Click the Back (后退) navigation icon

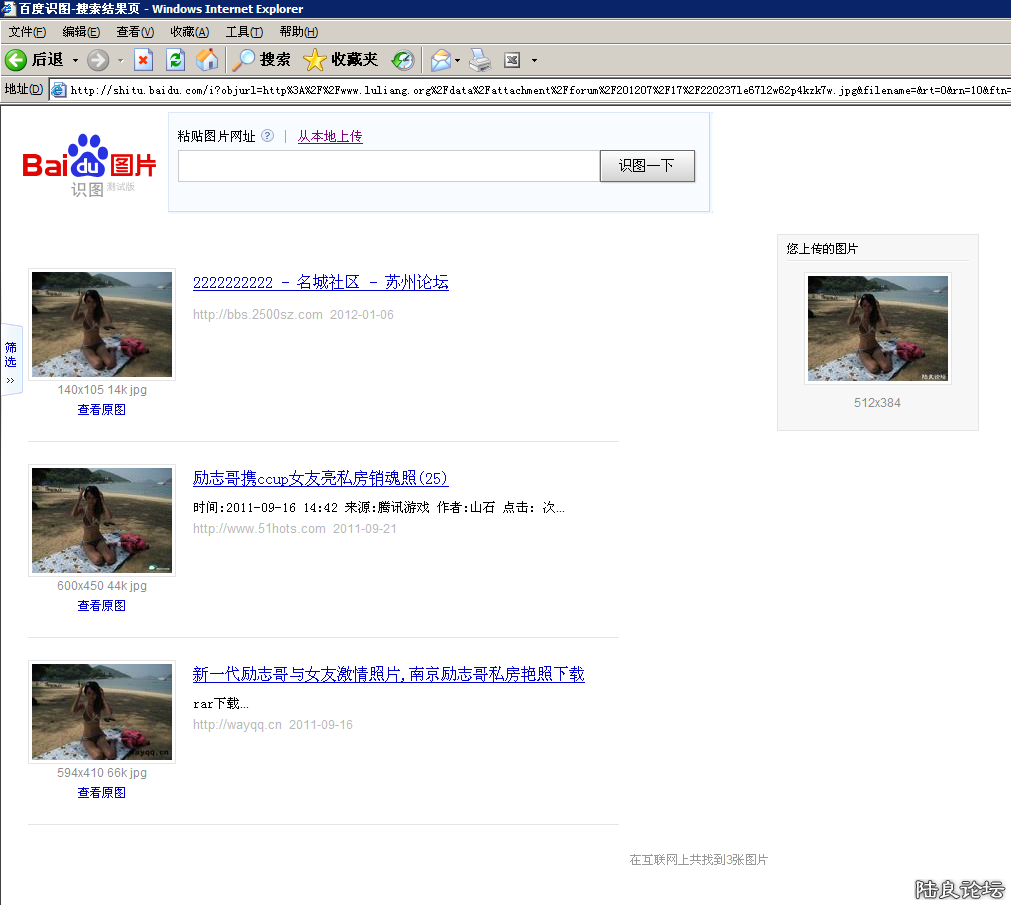point(18,59)
